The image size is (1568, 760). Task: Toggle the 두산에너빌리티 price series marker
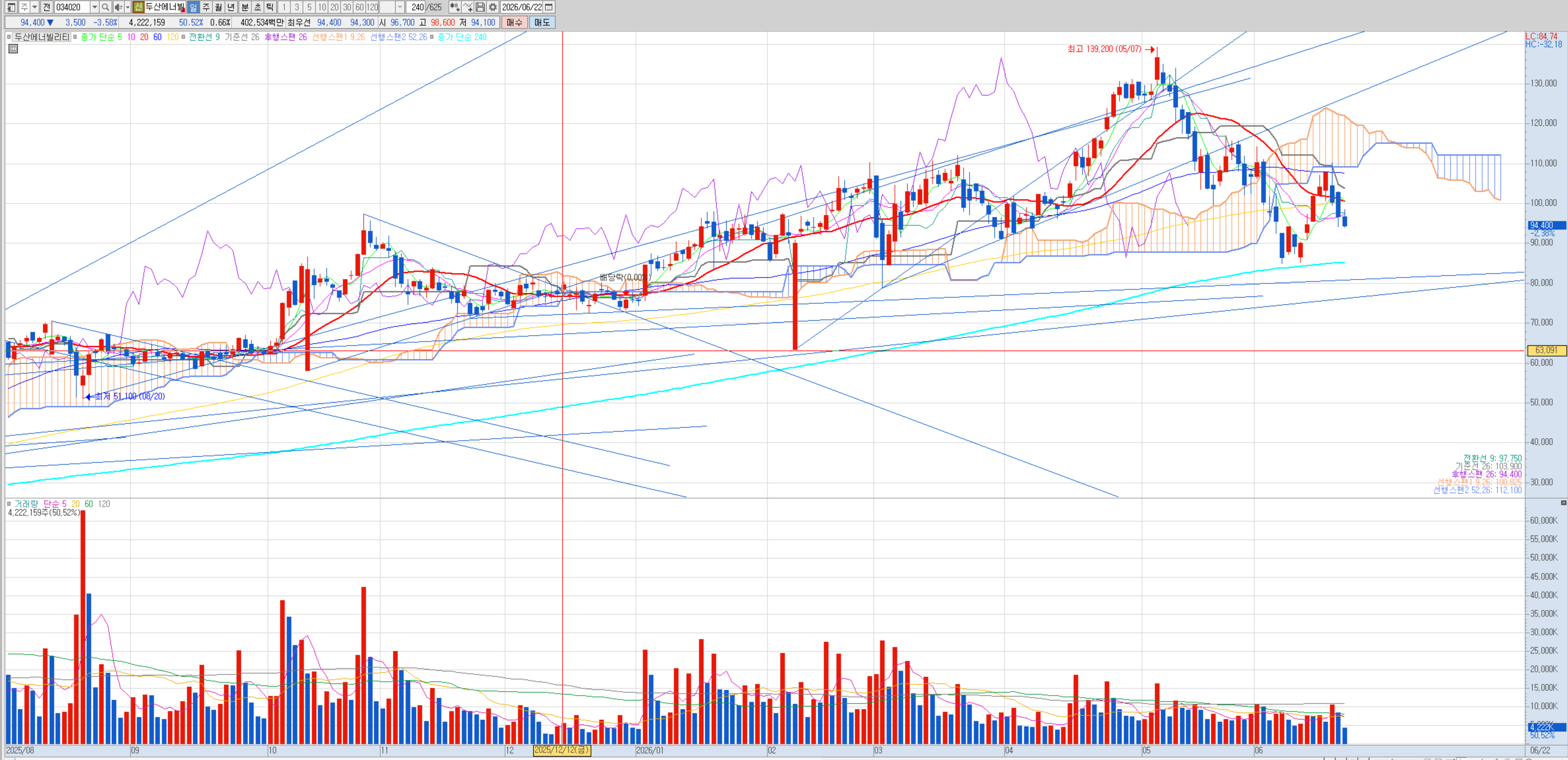(x=8, y=37)
